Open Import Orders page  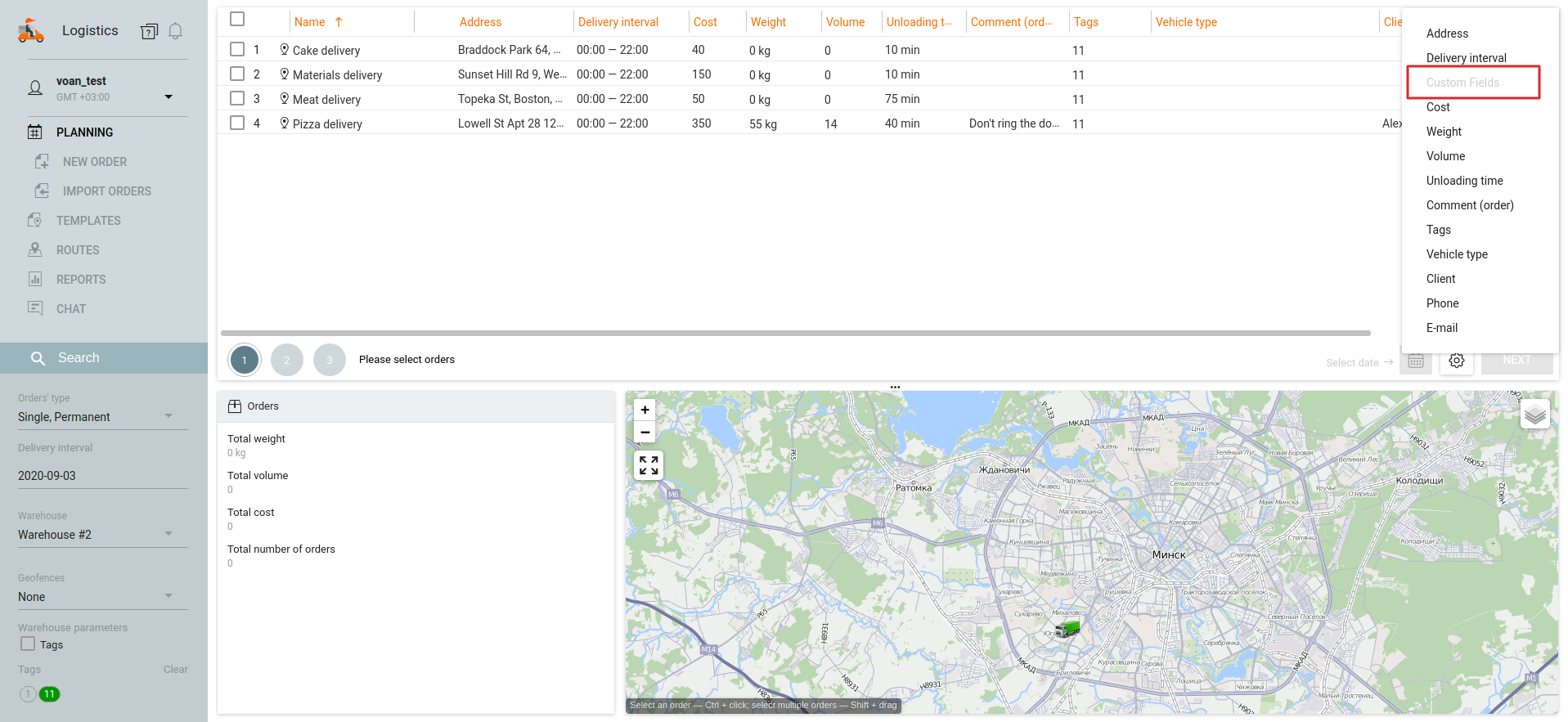tap(106, 191)
